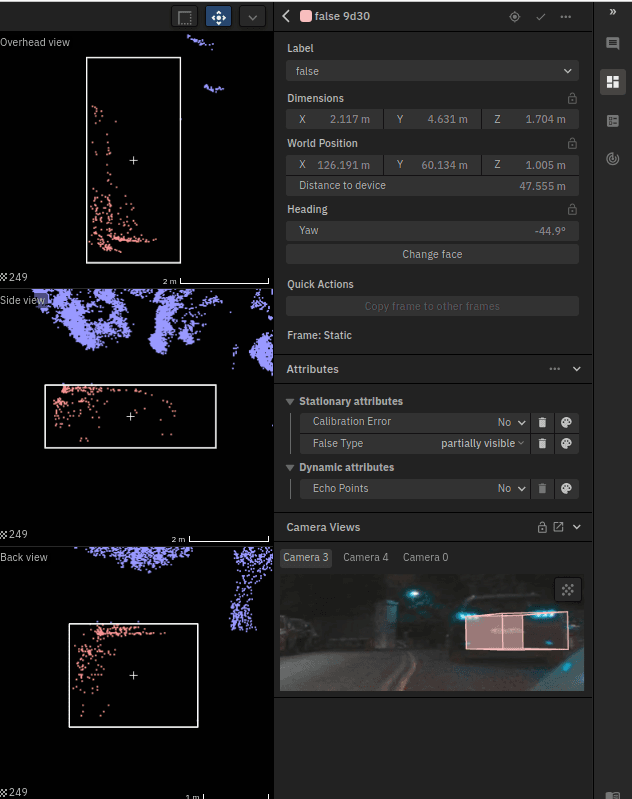The image size is (632, 799).
Task: Click the Camera 3 image preview
Action: tap(432, 633)
